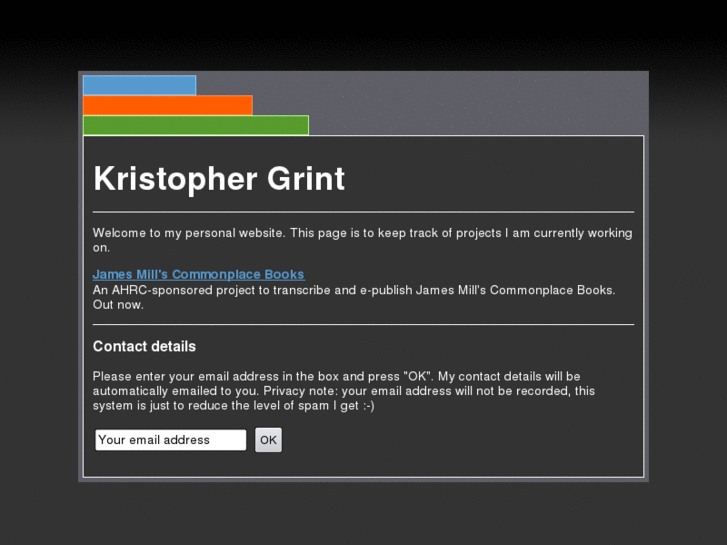
Task: Click the blue bar in the header
Action: (x=140, y=85)
